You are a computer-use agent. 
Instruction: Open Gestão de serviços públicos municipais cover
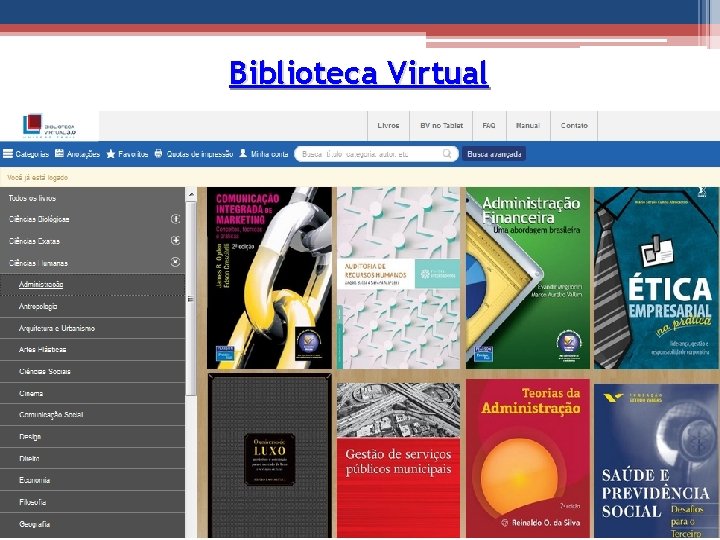coord(398,460)
